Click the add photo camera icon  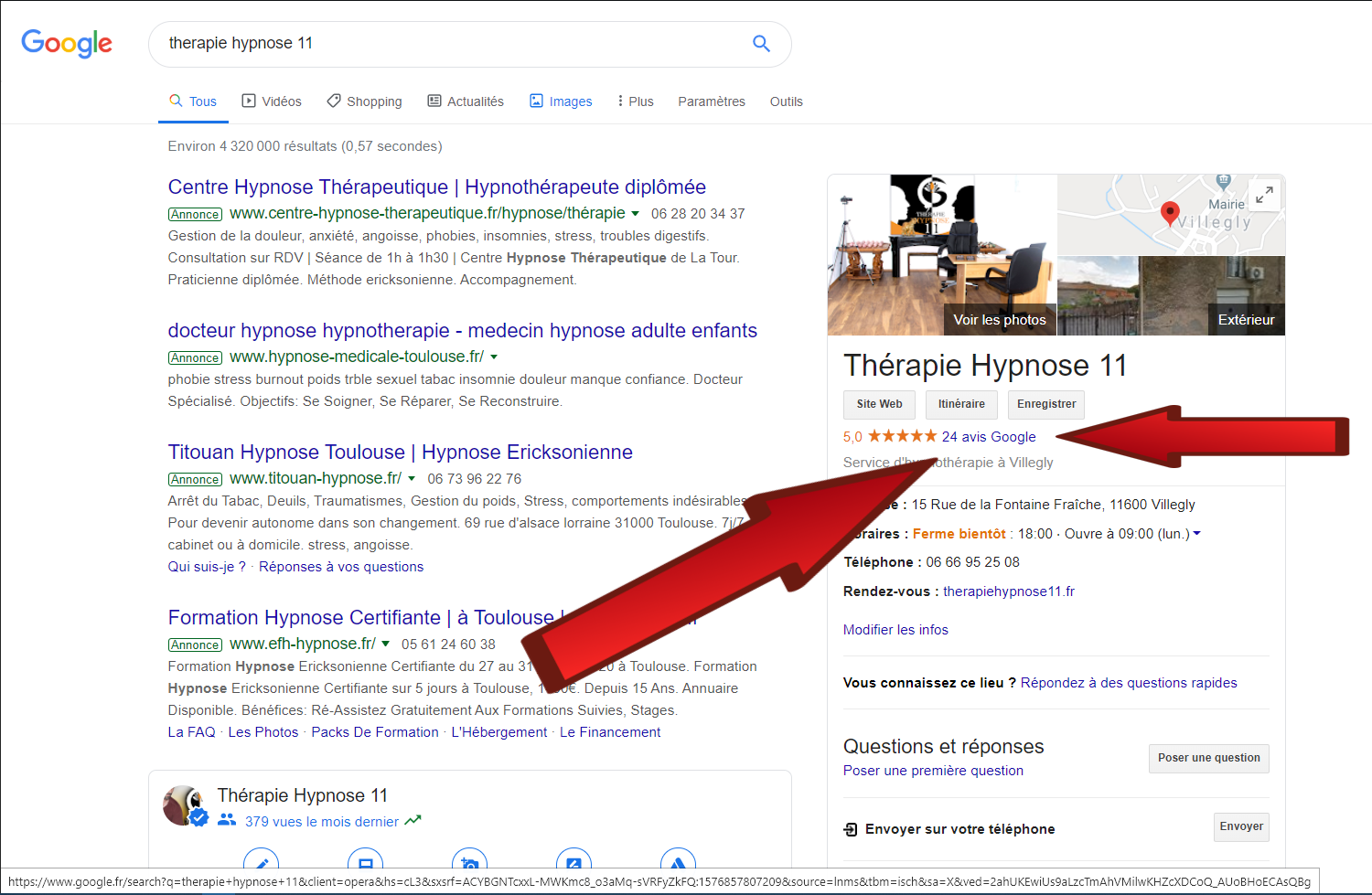click(469, 862)
